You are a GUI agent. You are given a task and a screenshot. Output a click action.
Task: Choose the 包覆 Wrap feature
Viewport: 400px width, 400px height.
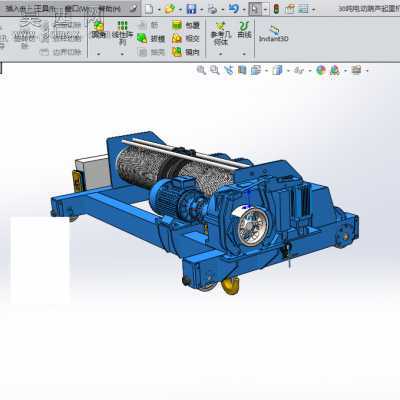click(186, 25)
